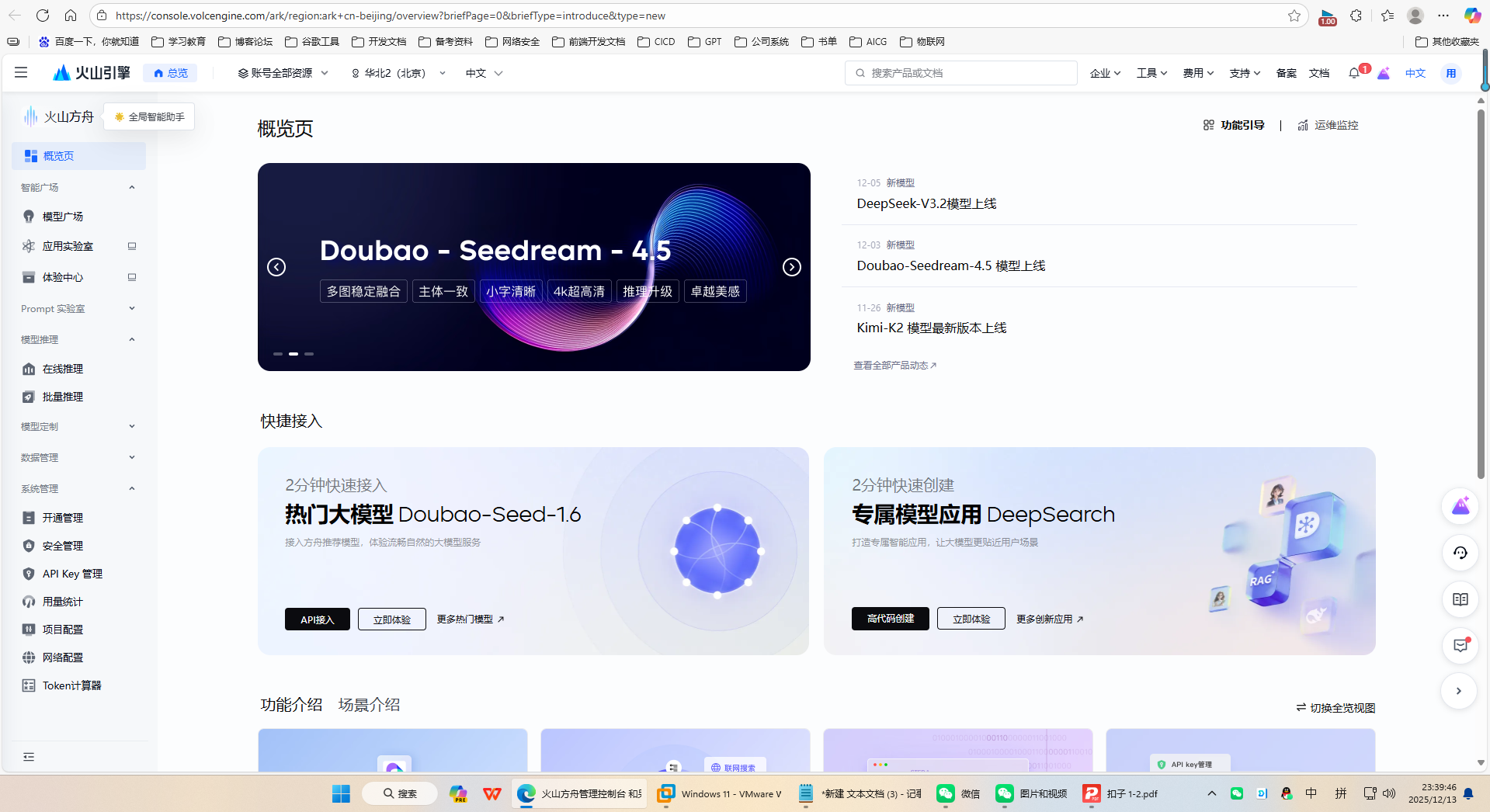Viewport: 1490px width, 812px height.
Task: Click 文档 in the top navigation
Action: pyautogui.click(x=1318, y=72)
